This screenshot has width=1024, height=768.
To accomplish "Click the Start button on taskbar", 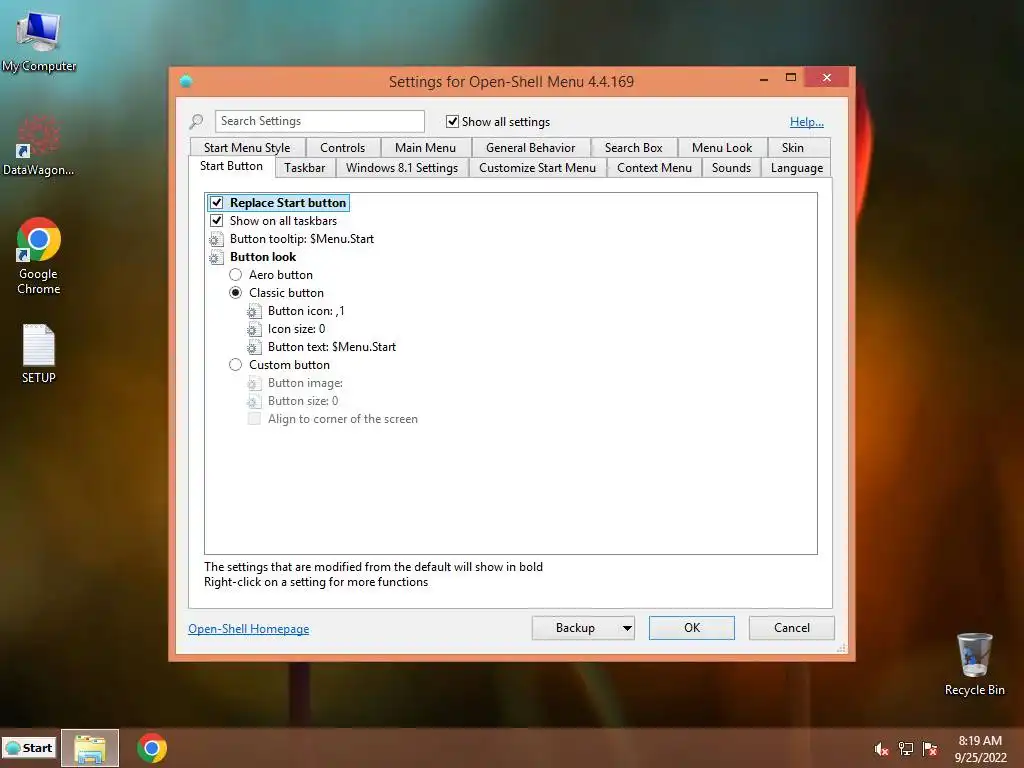I will pyautogui.click(x=29, y=748).
